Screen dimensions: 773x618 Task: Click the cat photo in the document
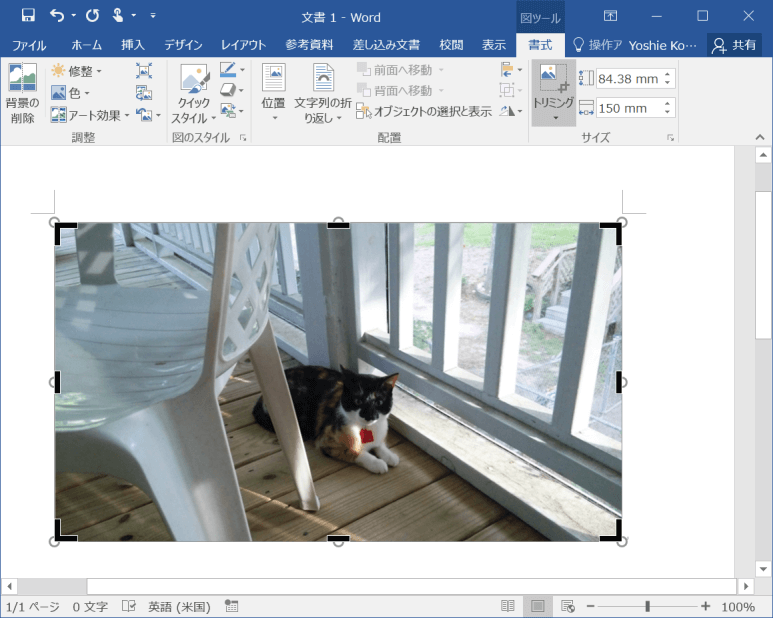click(x=338, y=382)
